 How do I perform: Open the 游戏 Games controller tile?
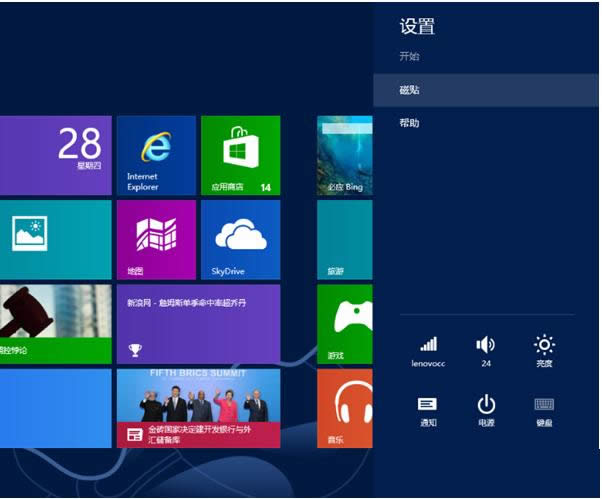pos(345,324)
